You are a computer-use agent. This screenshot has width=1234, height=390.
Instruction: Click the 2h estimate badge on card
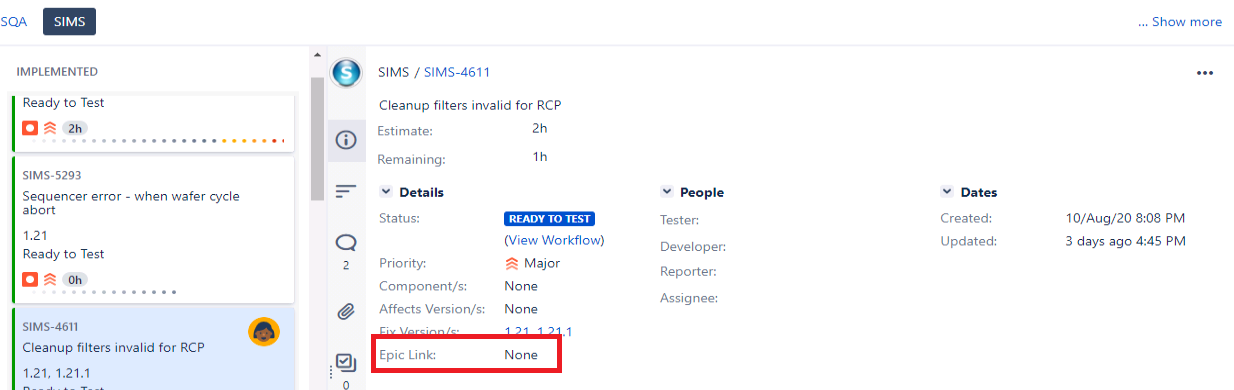pyautogui.click(x=75, y=128)
